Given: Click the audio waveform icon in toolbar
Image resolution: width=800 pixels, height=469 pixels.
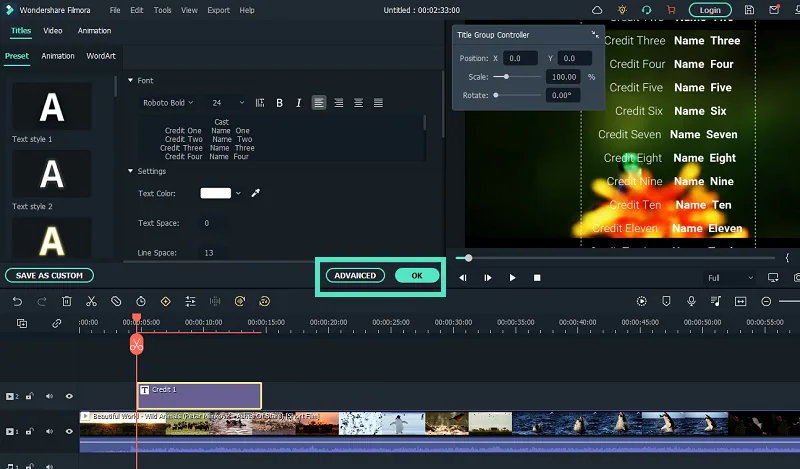Looking at the screenshot, I should (x=215, y=302).
